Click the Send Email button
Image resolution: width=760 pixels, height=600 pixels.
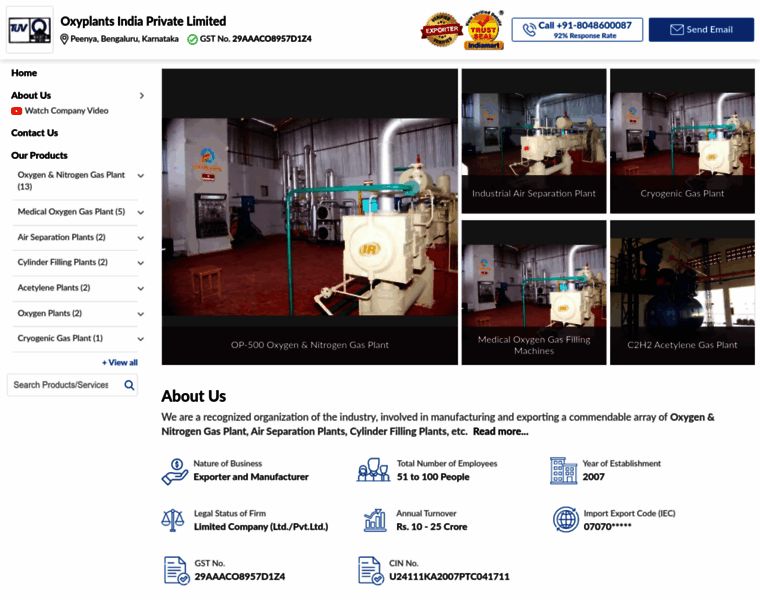click(x=701, y=30)
